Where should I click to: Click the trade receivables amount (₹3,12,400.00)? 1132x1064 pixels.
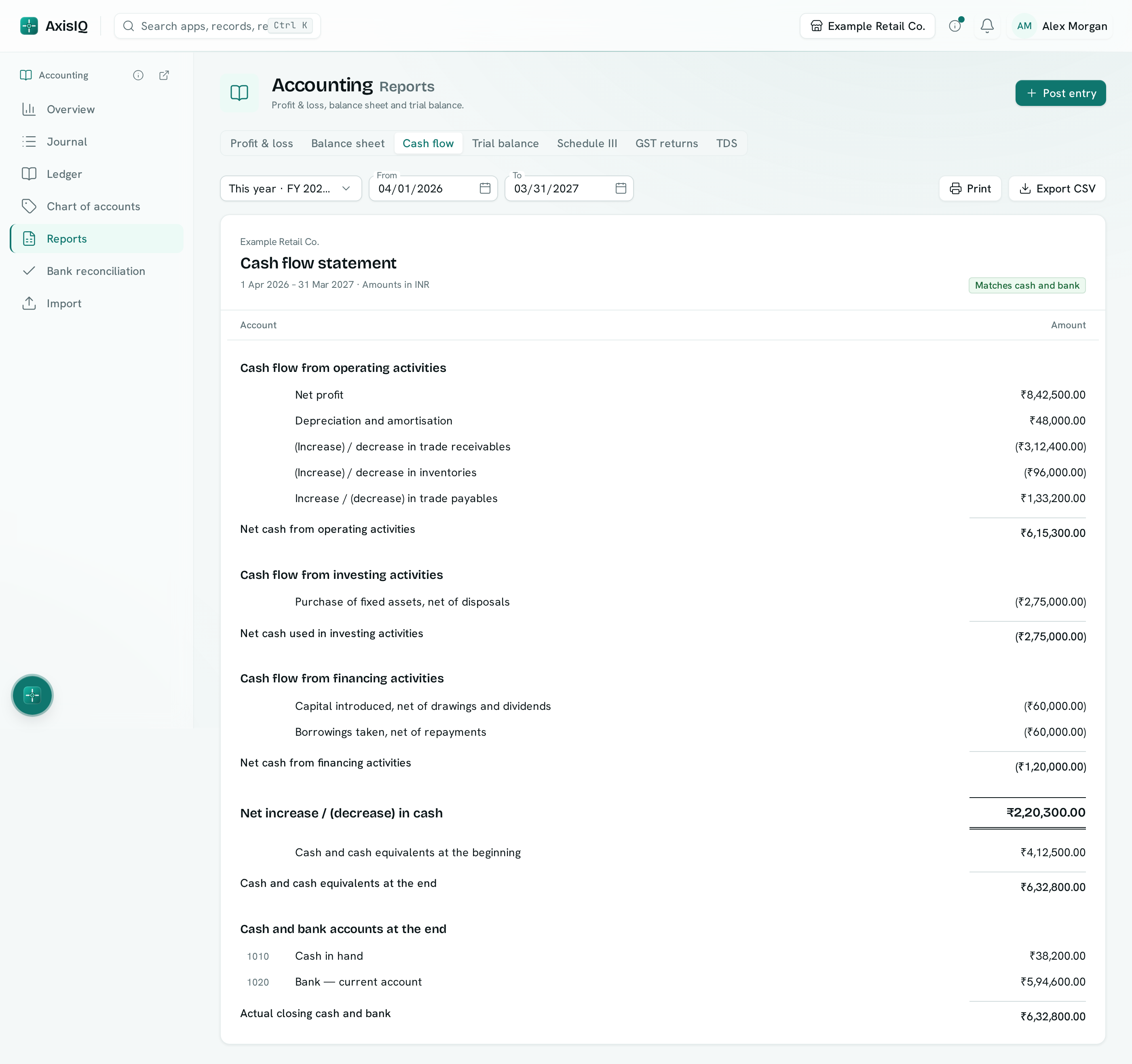click(x=1050, y=447)
